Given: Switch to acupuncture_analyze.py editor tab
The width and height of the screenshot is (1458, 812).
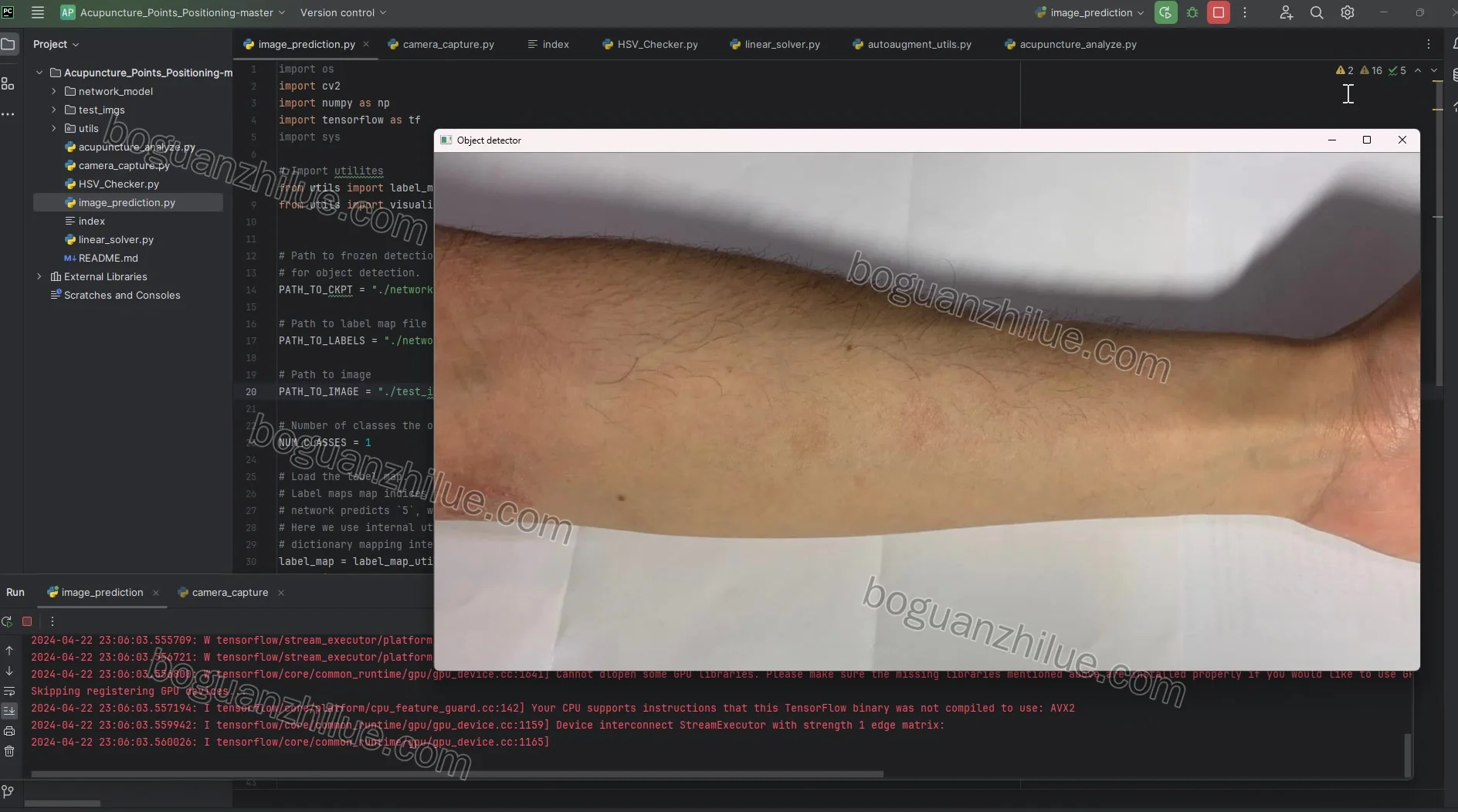Looking at the screenshot, I should 1070,44.
